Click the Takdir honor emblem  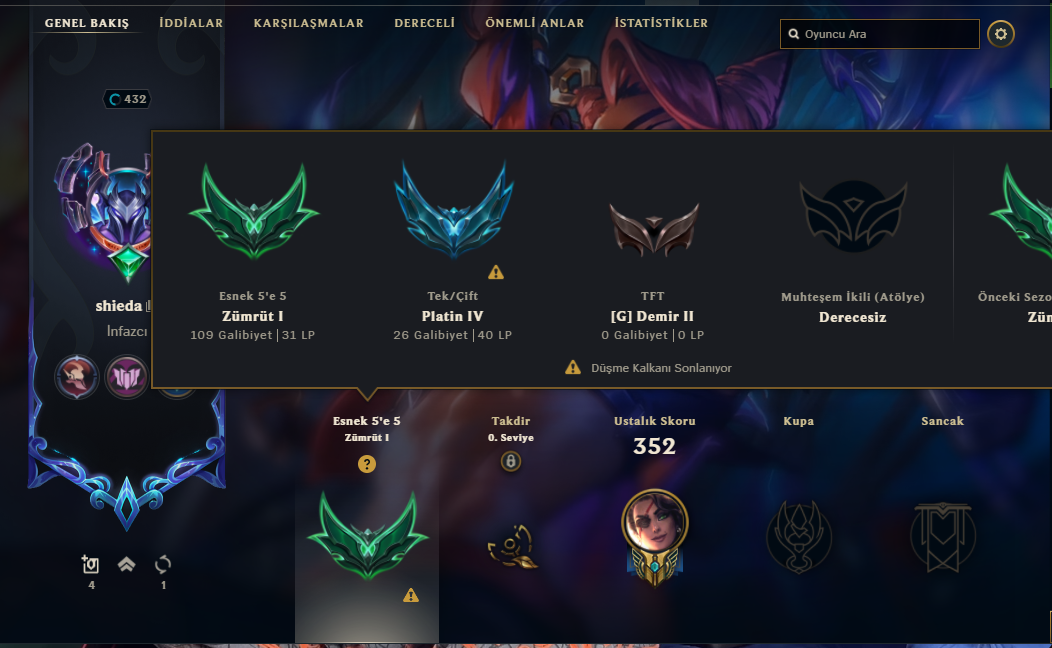tap(512, 546)
